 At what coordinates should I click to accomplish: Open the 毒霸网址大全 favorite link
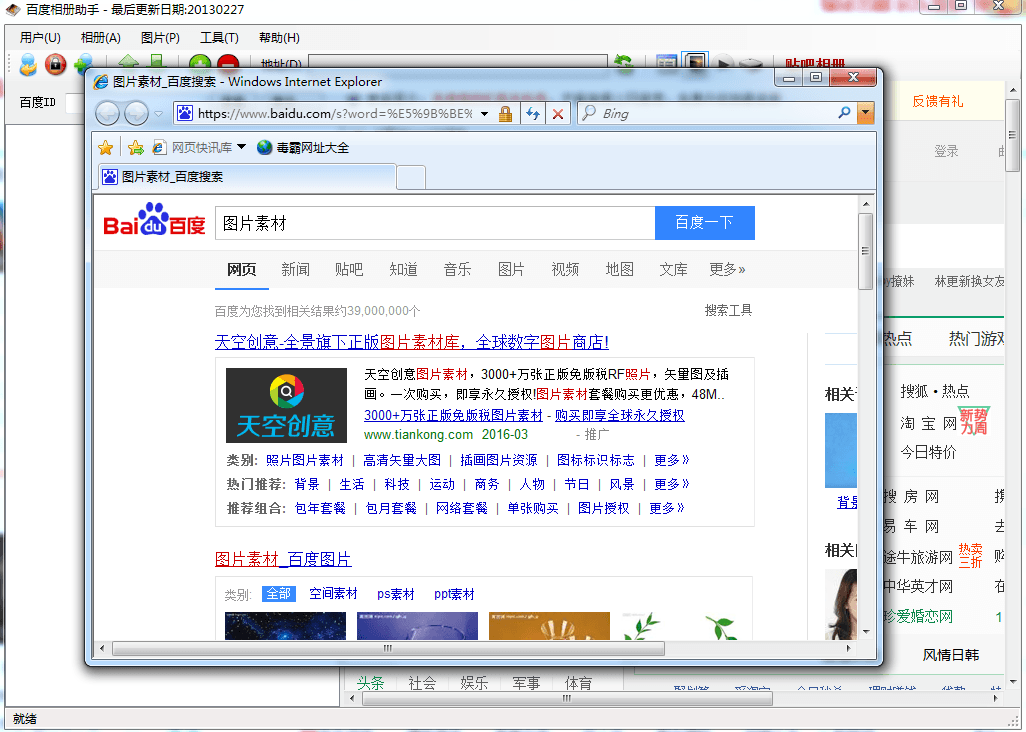[x=303, y=148]
